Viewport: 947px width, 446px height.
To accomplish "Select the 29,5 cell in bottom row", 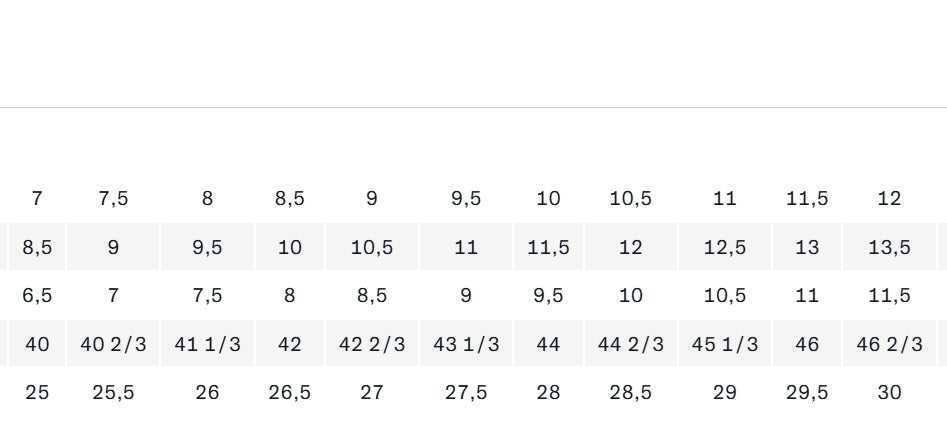I will [x=807, y=393].
